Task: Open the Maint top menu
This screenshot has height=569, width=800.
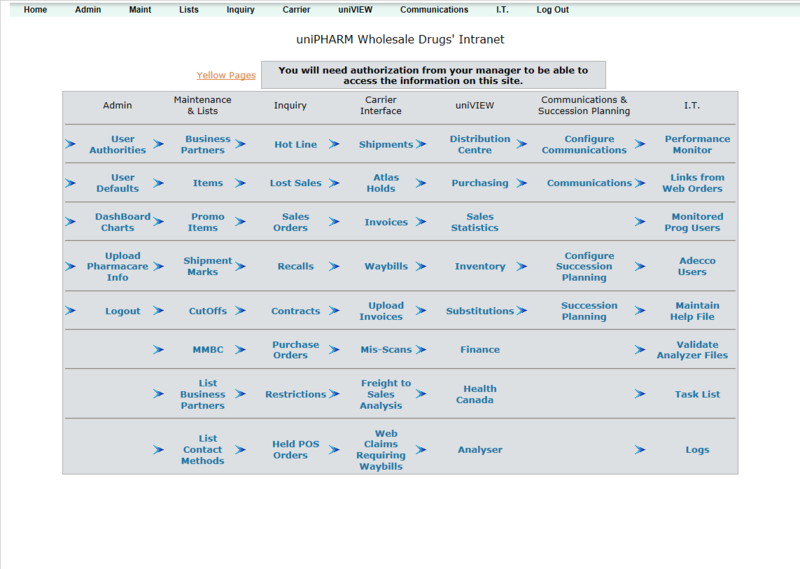Action: [140, 10]
